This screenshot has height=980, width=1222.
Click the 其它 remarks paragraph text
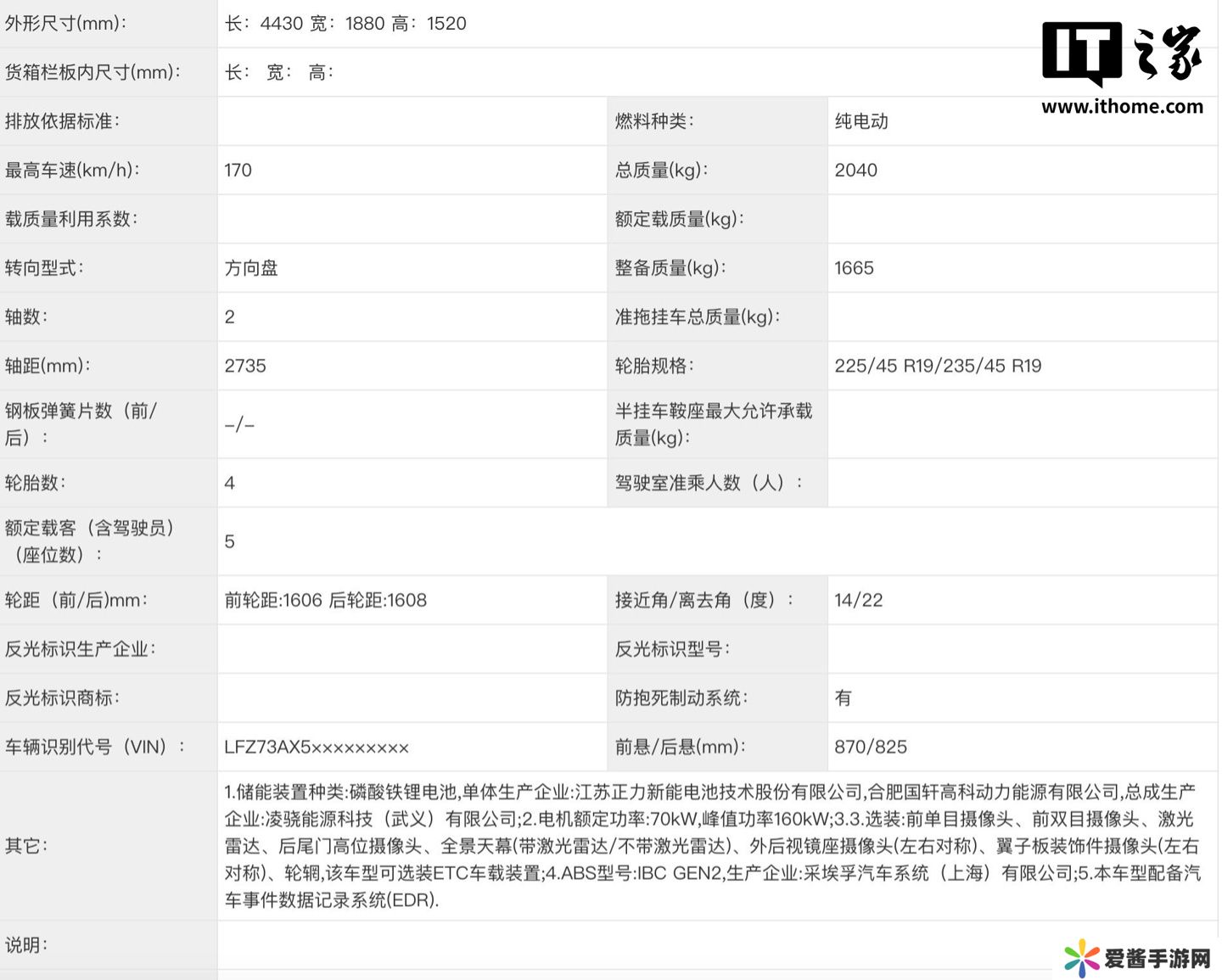(x=711, y=846)
